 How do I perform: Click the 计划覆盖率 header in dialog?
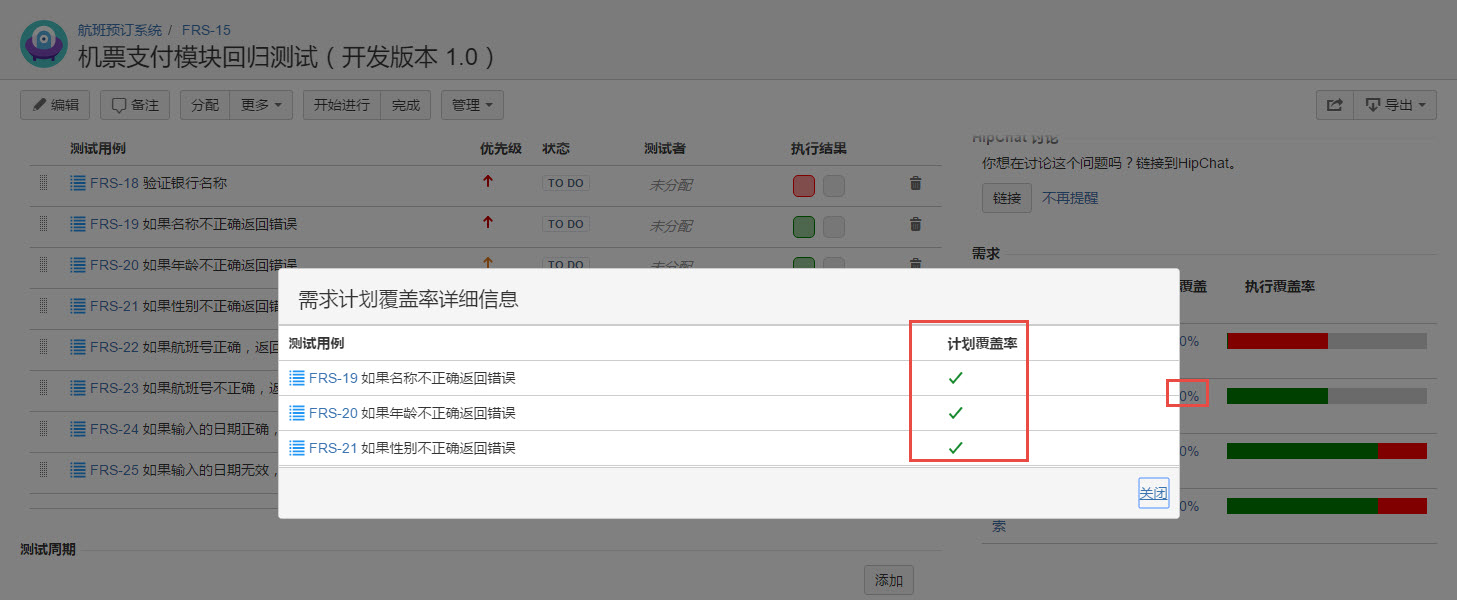[982, 343]
